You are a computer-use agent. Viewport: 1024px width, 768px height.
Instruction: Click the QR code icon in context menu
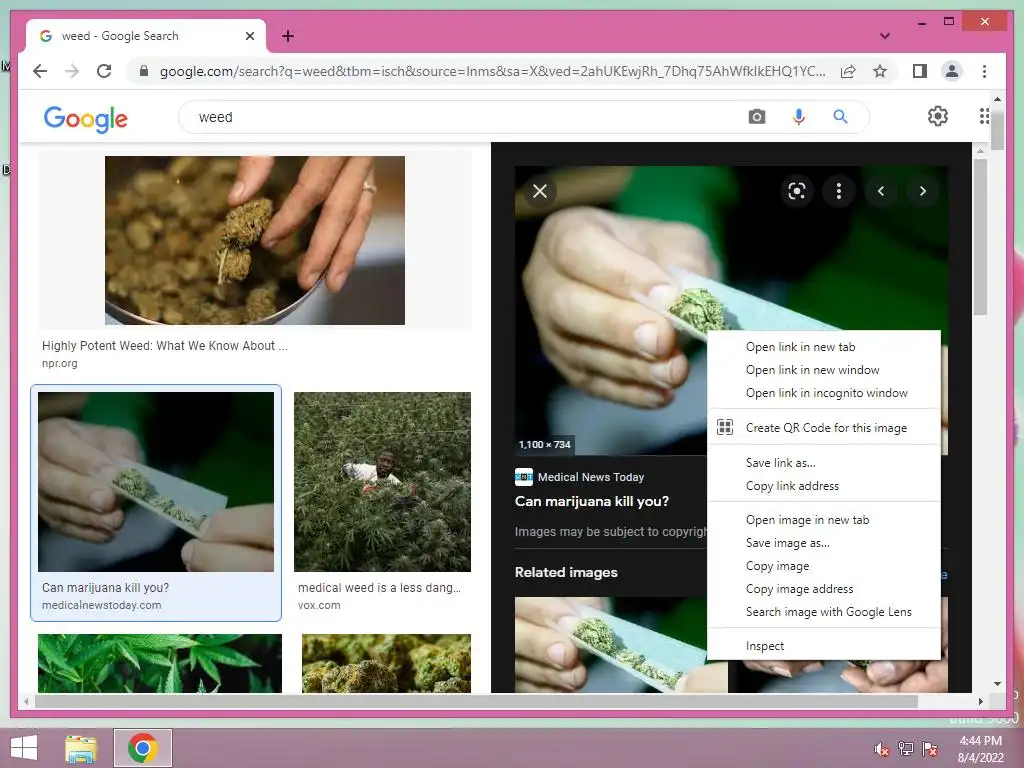click(x=725, y=427)
